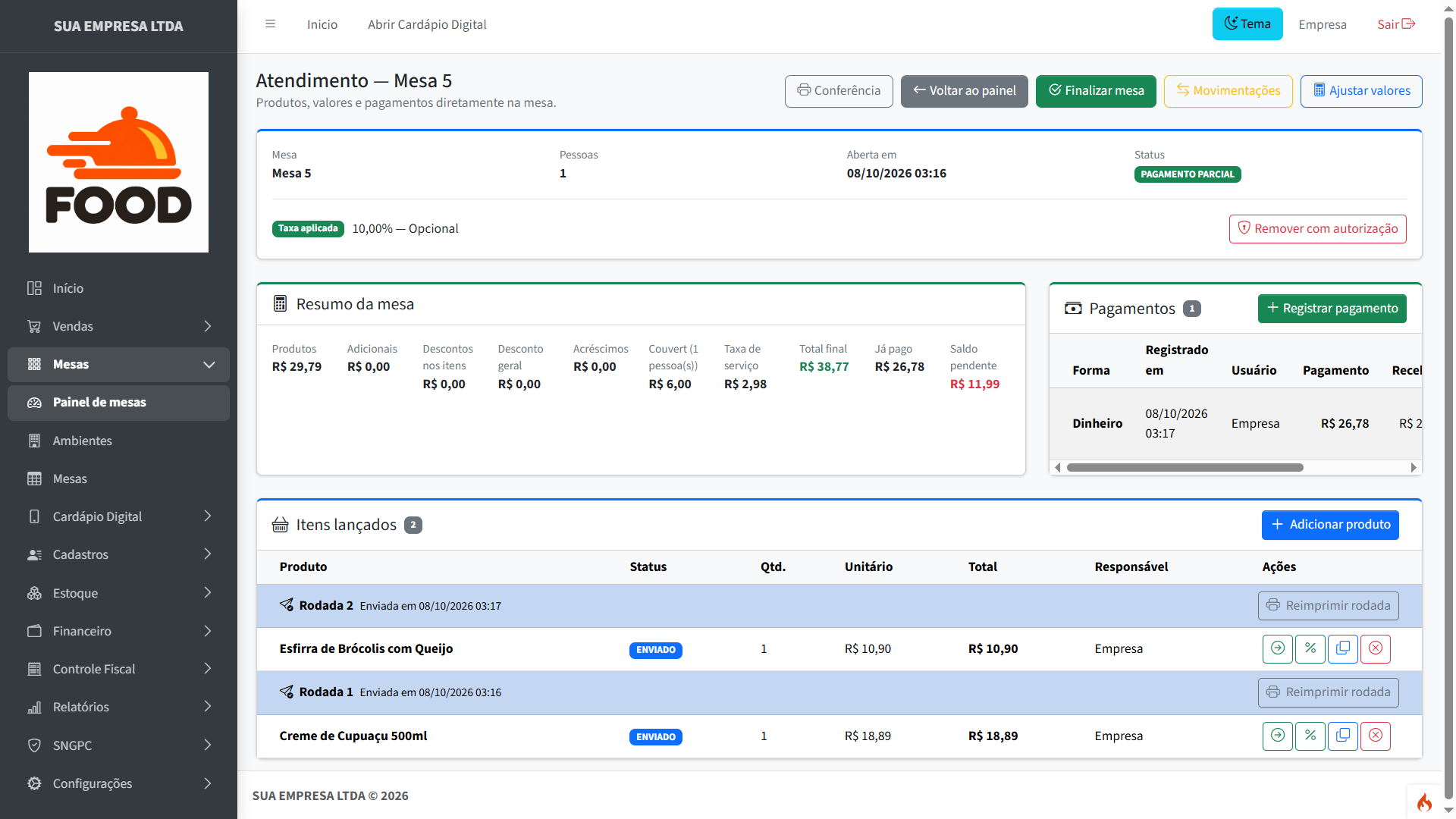This screenshot has width=1456, height=819.
Task: Click cancel icon for Creme de Cupuaçu row
Action: (x=1375, y=736)
